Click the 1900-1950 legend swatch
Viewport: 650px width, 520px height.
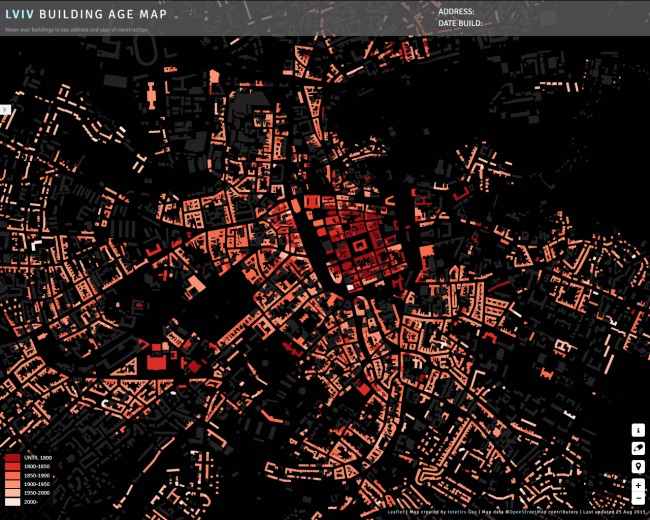tap(12, 485)
